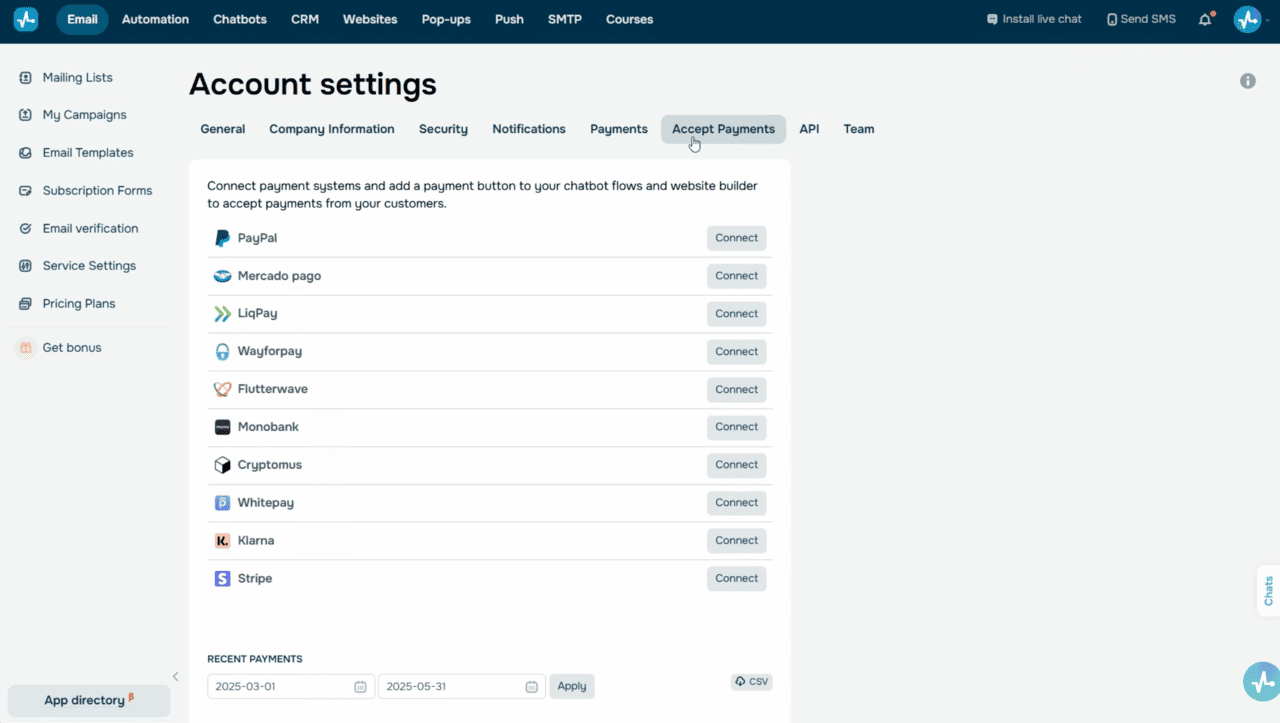1280x723 pixels.
Task: Connect the Cryptomus payment system
Action: click(737, 465)
